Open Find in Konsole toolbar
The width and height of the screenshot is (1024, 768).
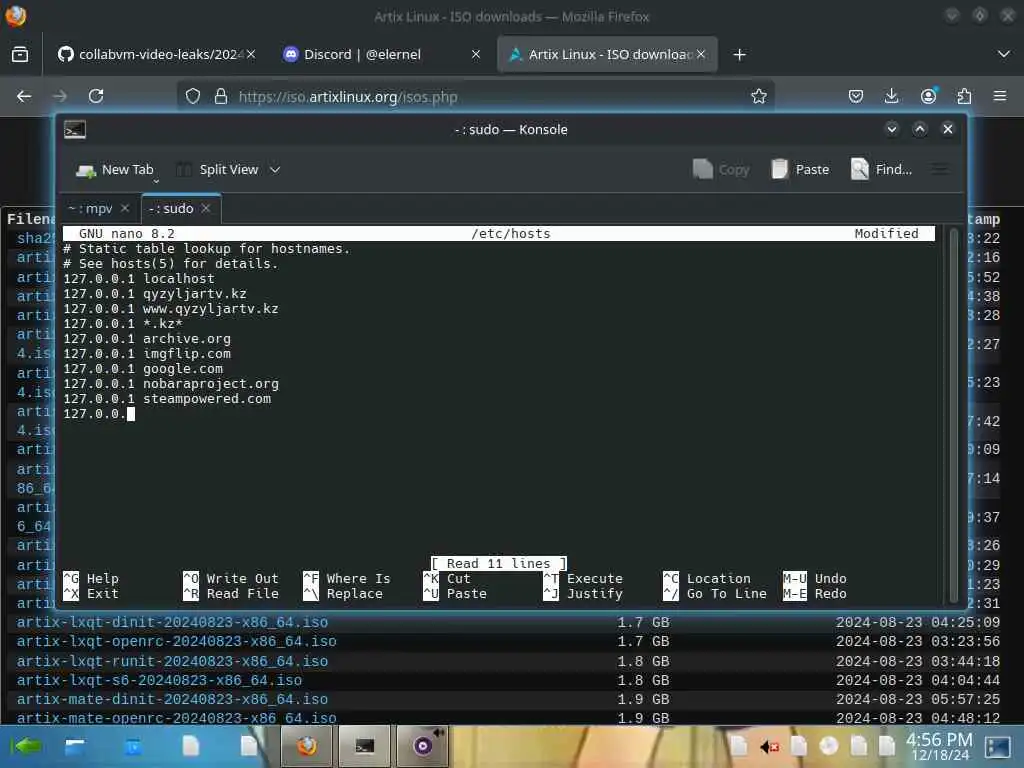882,170
